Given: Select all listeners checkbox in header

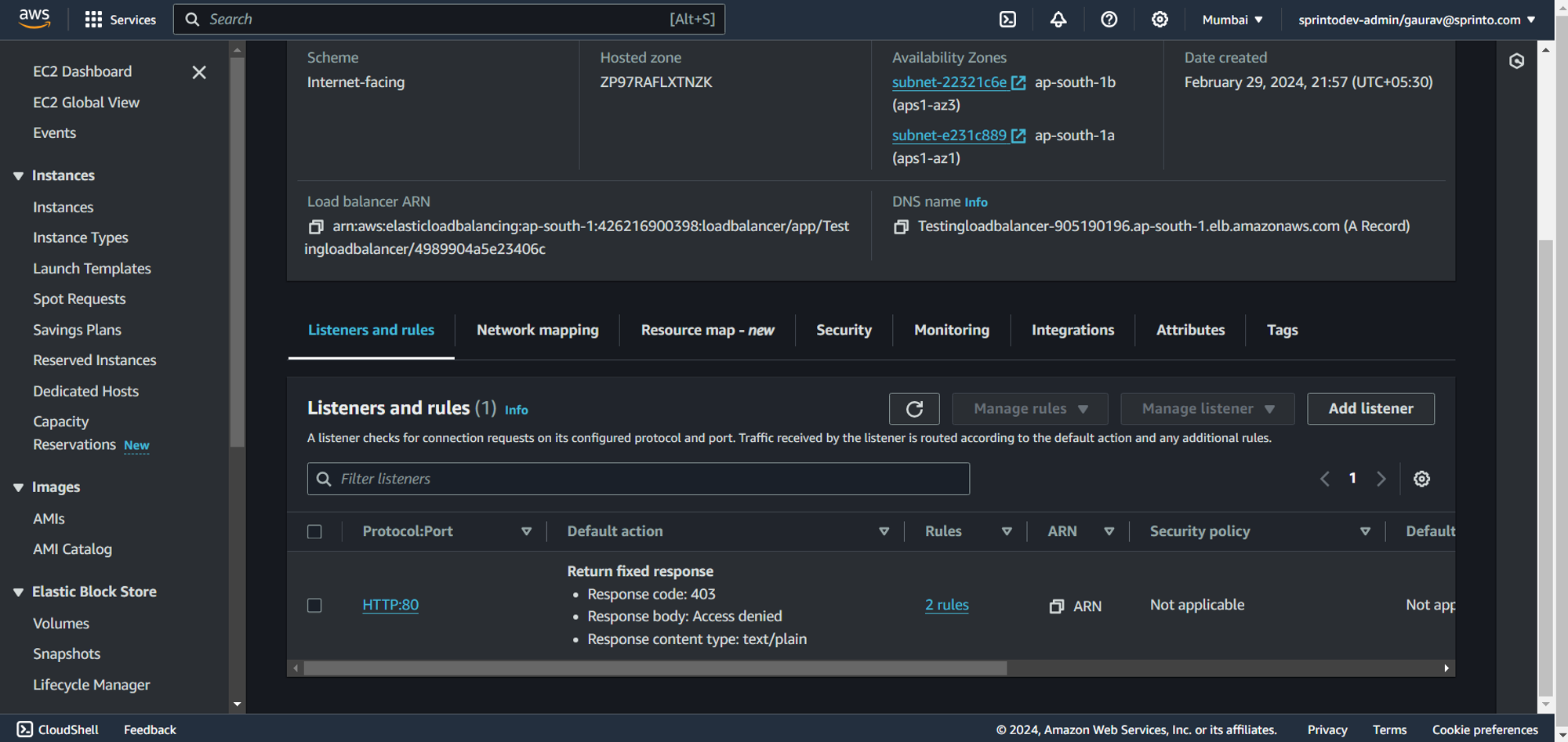Looking at the screenshot, I should pos(314,532).
